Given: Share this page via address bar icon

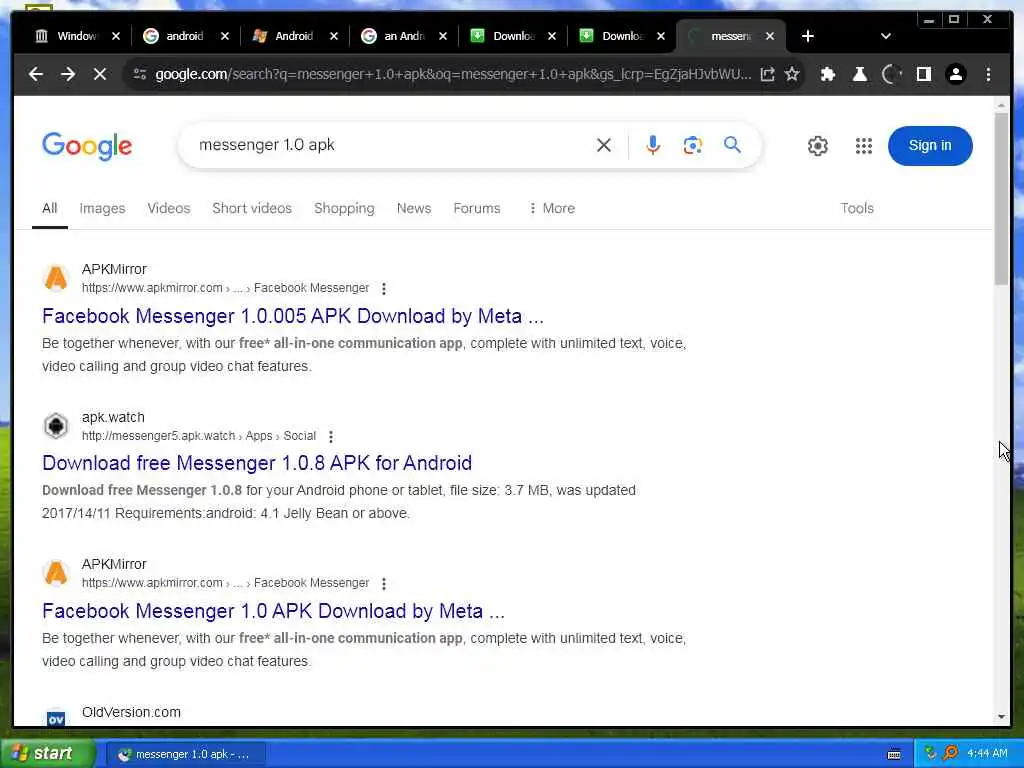Looking at the screenshot, I should coord(767,74).
